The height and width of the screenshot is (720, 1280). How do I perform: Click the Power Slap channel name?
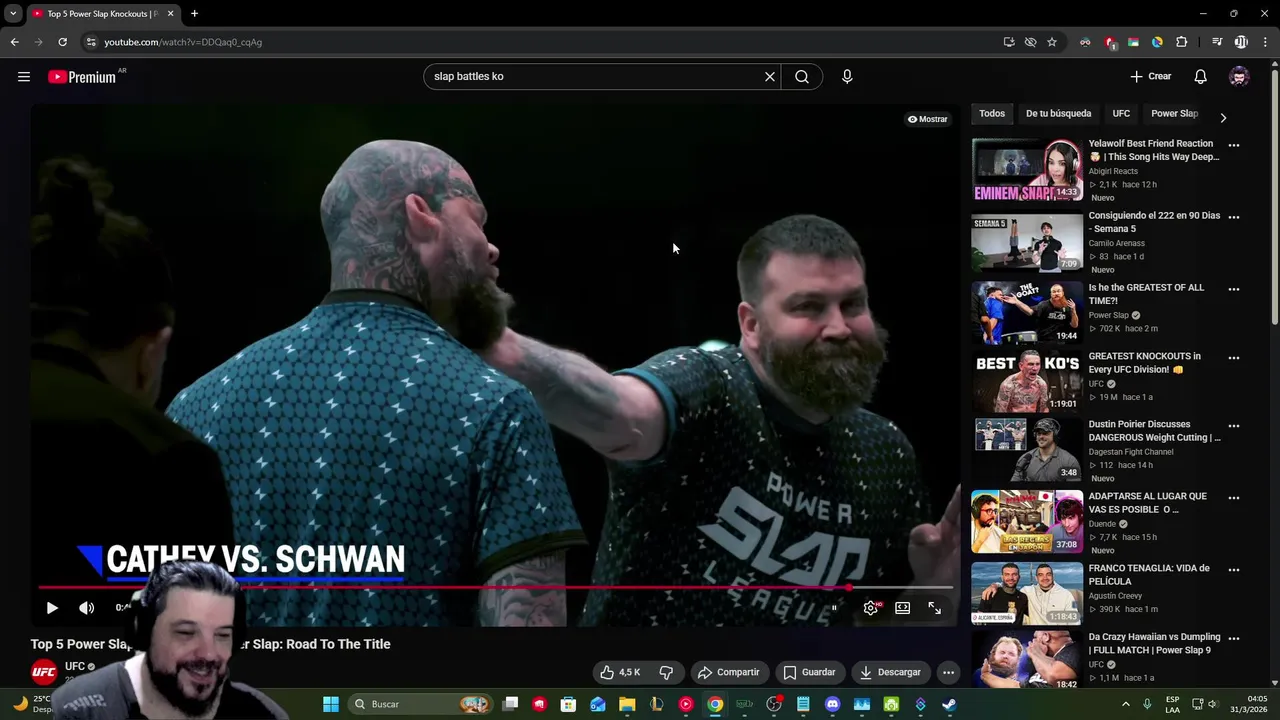(x=1108, y=315)
